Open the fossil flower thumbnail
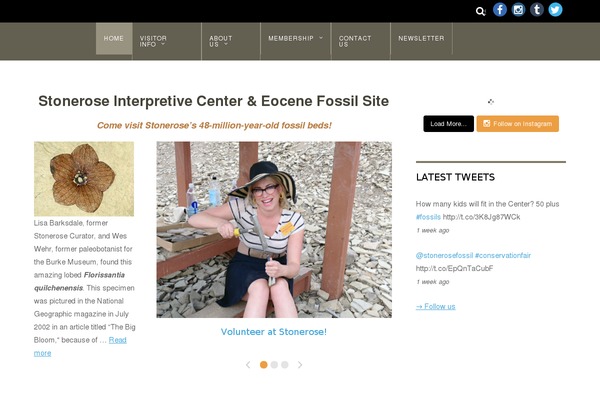The image size is (600, 400). [x=84, y=179]
